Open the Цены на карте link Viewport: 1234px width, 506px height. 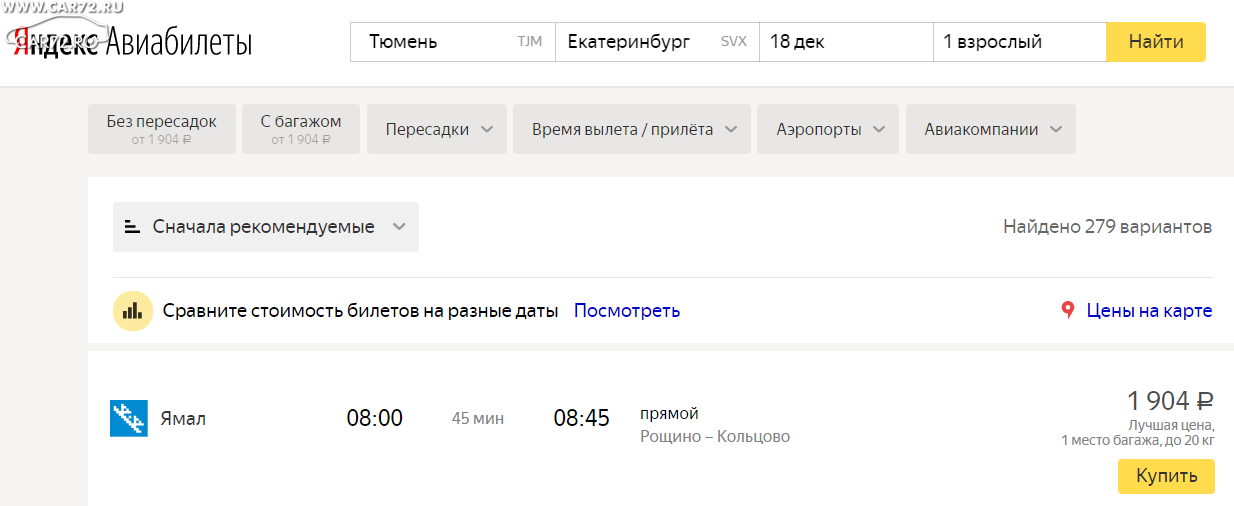pyautogui.click(x=1150, y=311)
